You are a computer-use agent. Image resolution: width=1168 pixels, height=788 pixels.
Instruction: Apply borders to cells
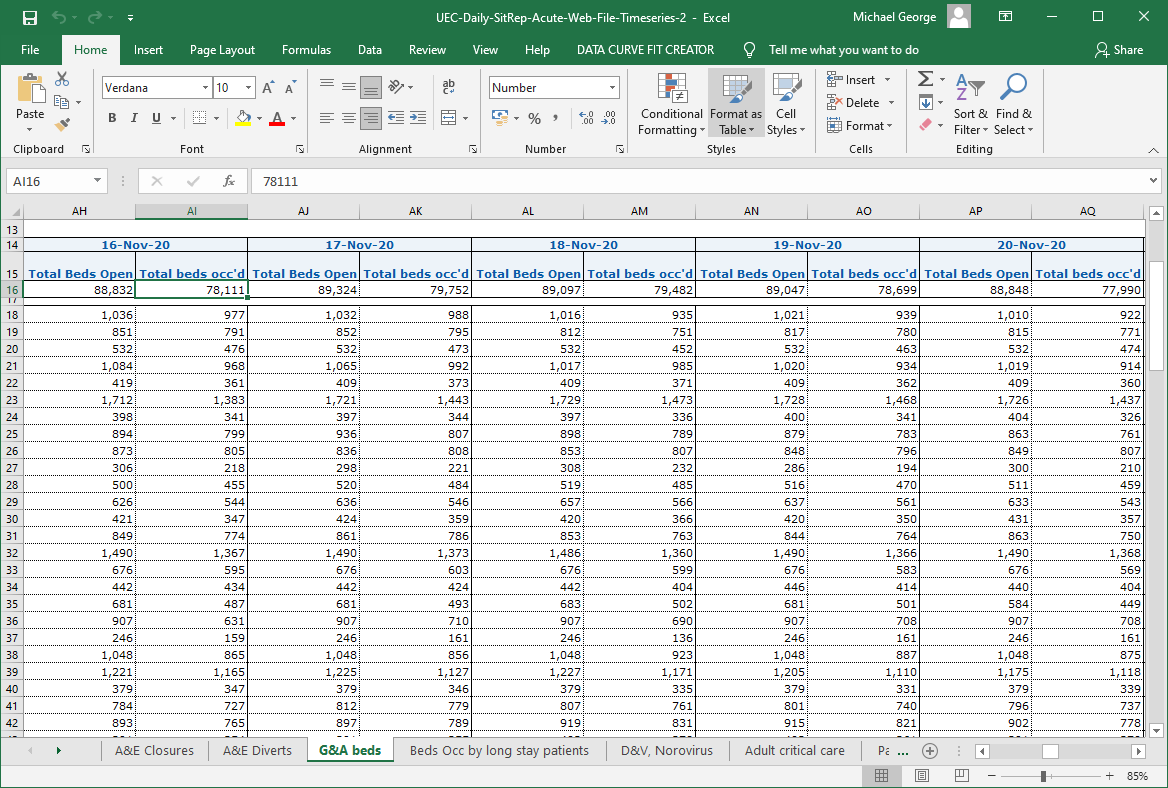(x=199, y=118)
